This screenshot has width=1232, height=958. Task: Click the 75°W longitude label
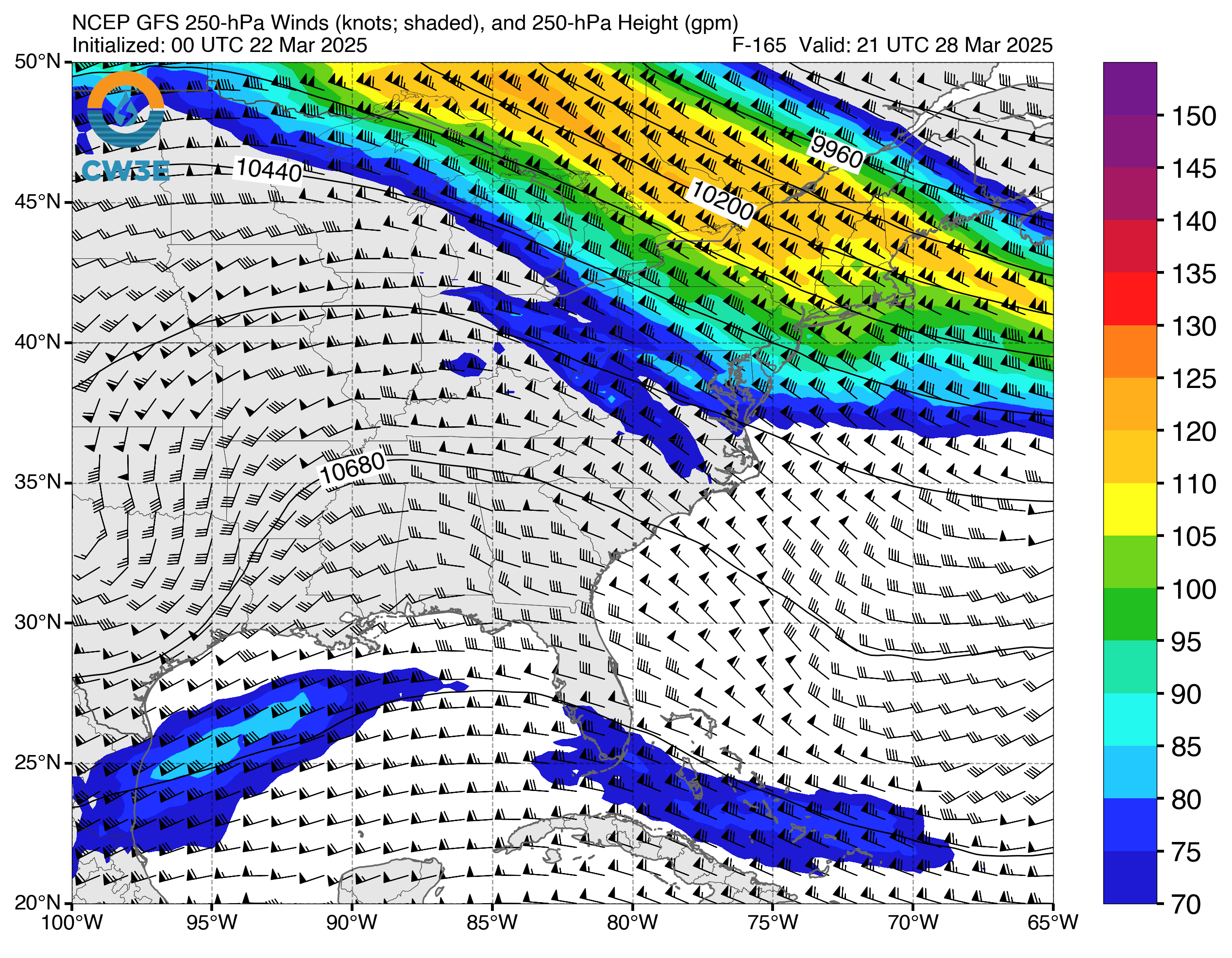coord(773,923)
